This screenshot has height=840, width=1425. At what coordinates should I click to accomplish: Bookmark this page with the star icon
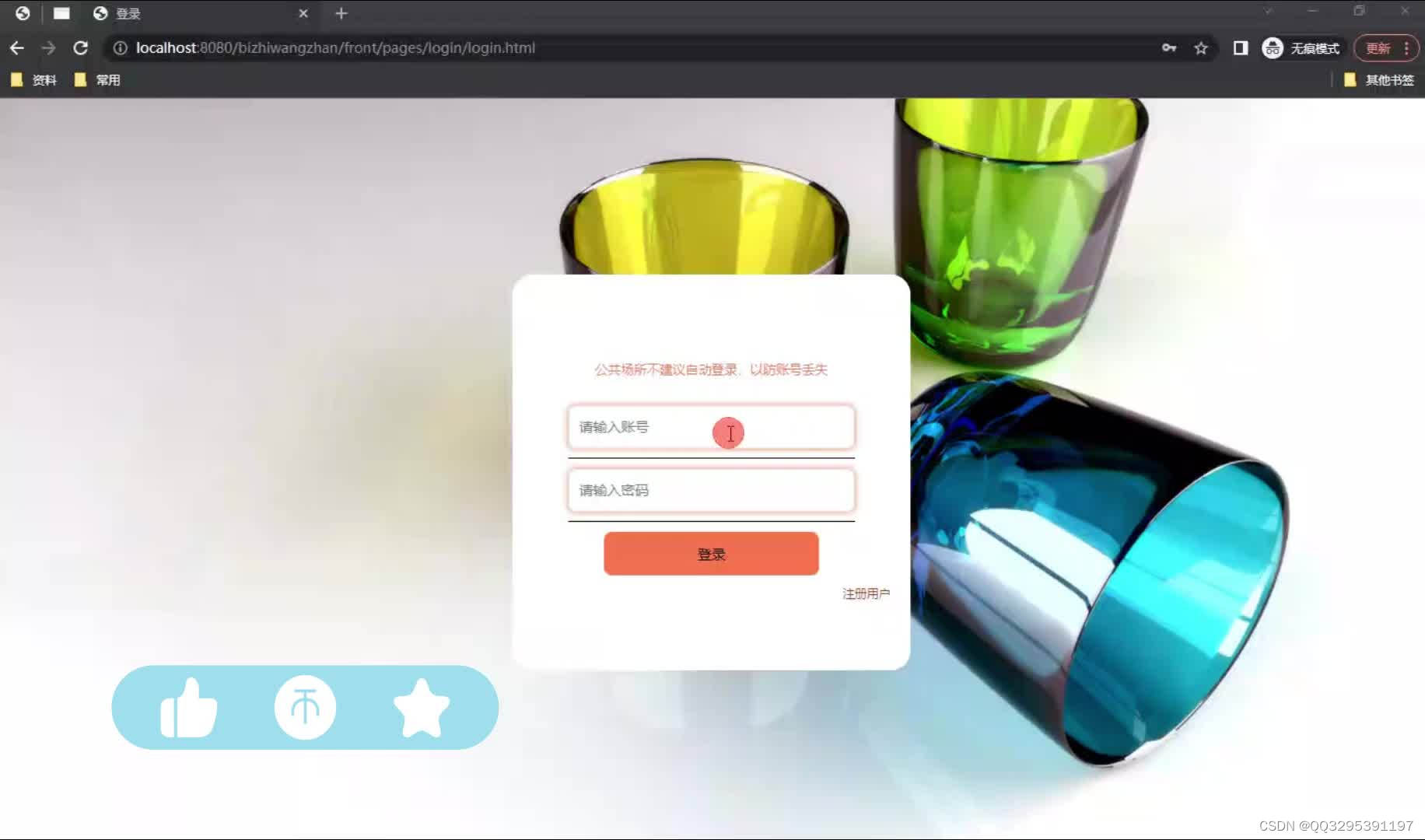point(1201,48)
